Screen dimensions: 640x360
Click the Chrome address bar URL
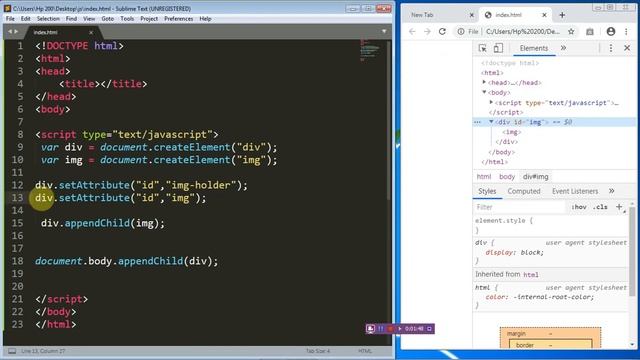click(523, 31)
